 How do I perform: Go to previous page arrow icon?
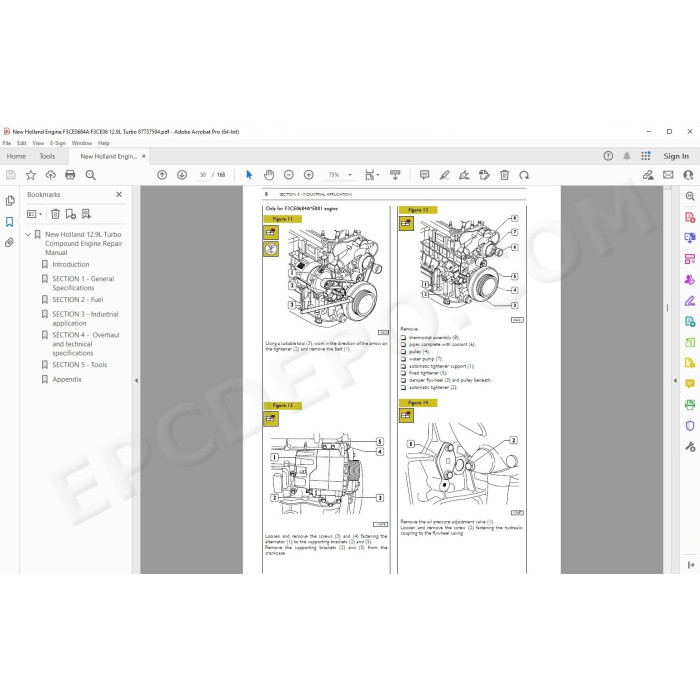pyautogui.click(x=162, y=175)
